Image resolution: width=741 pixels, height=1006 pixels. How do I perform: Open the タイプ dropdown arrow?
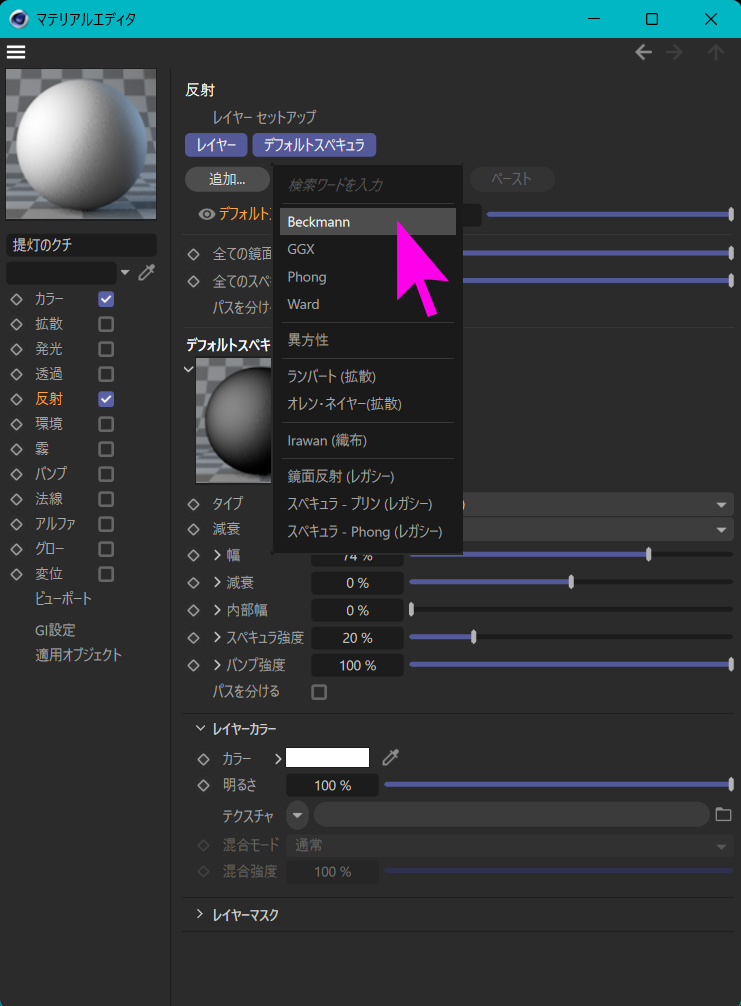(720, 504)
